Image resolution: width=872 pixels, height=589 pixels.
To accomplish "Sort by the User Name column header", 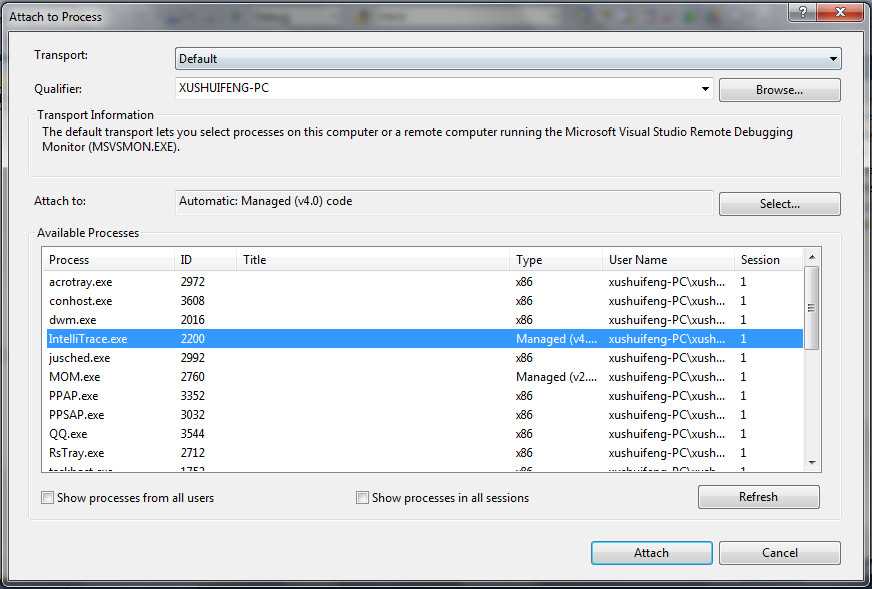I will [668, 260].
